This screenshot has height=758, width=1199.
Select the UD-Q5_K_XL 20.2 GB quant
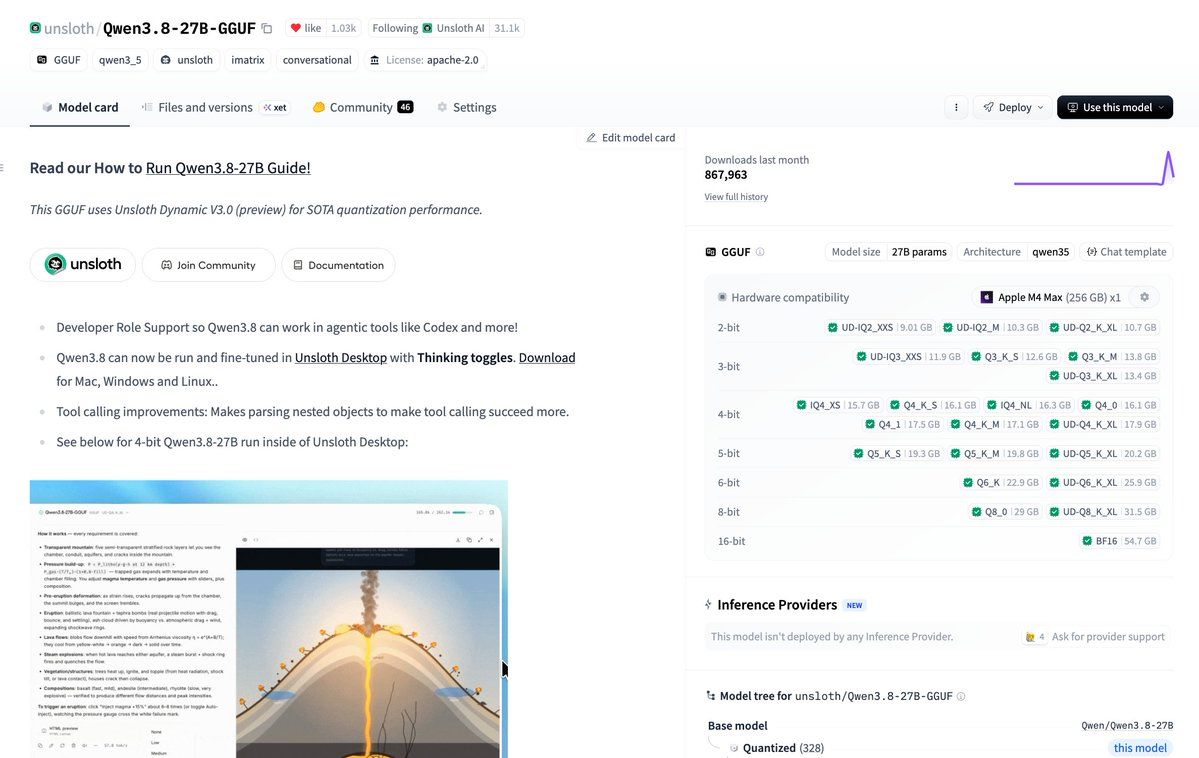coord(1103,454)
